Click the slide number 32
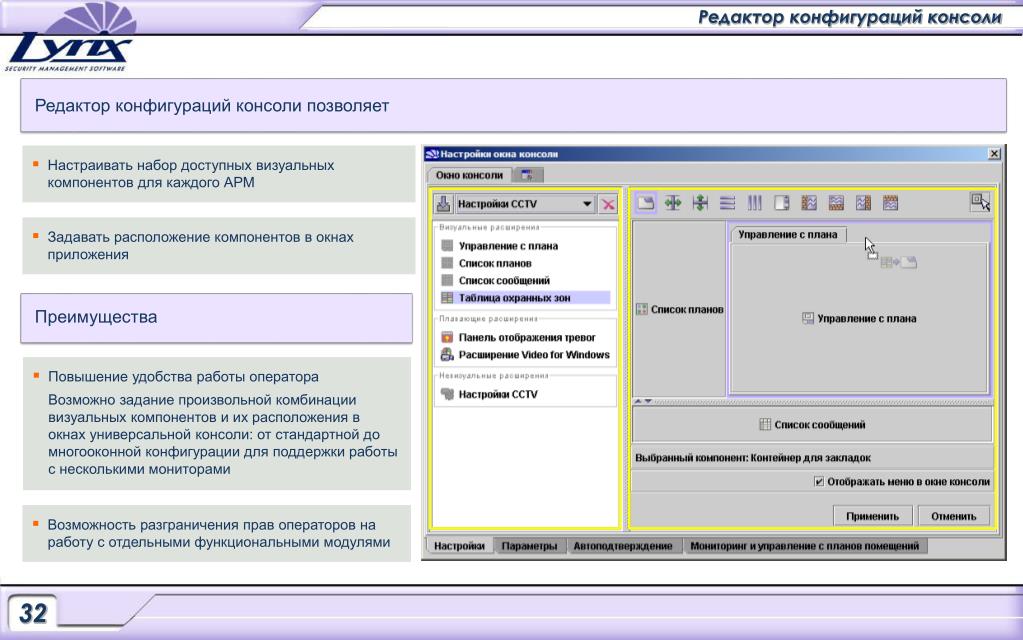 (33, 613)
